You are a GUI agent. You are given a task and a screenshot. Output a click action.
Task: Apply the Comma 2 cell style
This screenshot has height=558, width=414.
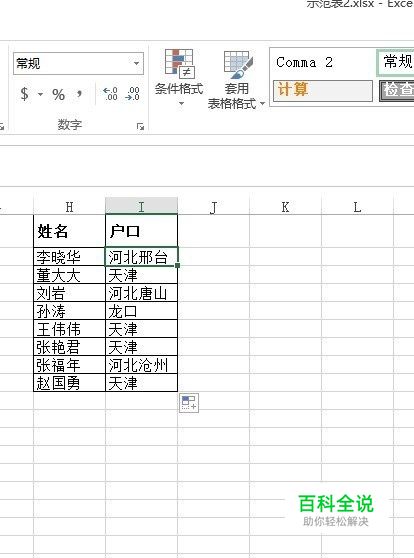tap(322, 63)
